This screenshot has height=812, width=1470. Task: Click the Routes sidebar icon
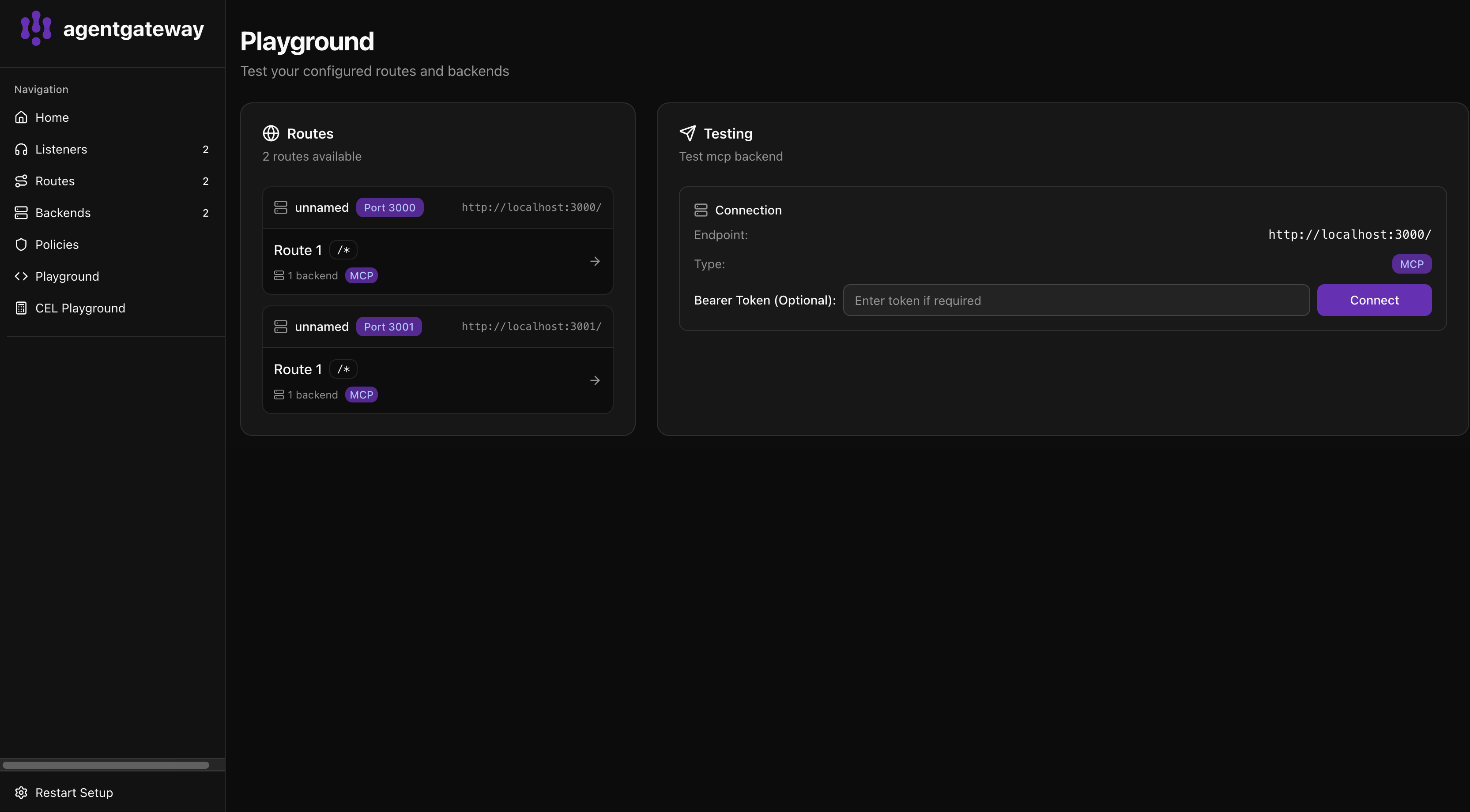21,181
